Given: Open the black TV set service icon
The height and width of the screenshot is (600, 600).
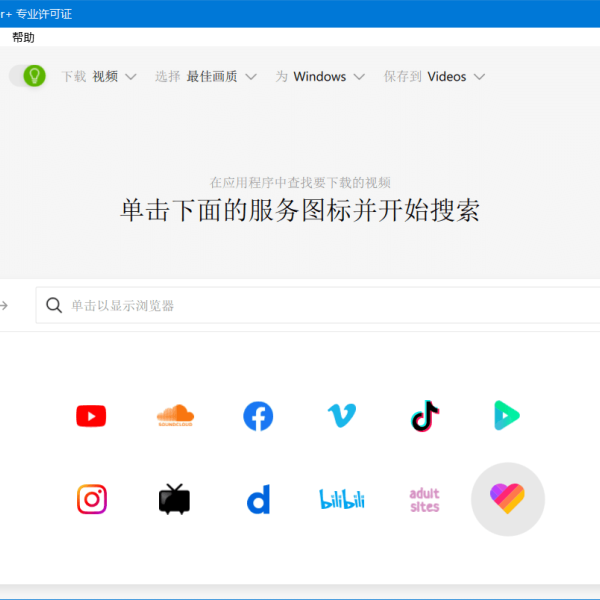Looking at the screenshot, I should coord(174,499).
